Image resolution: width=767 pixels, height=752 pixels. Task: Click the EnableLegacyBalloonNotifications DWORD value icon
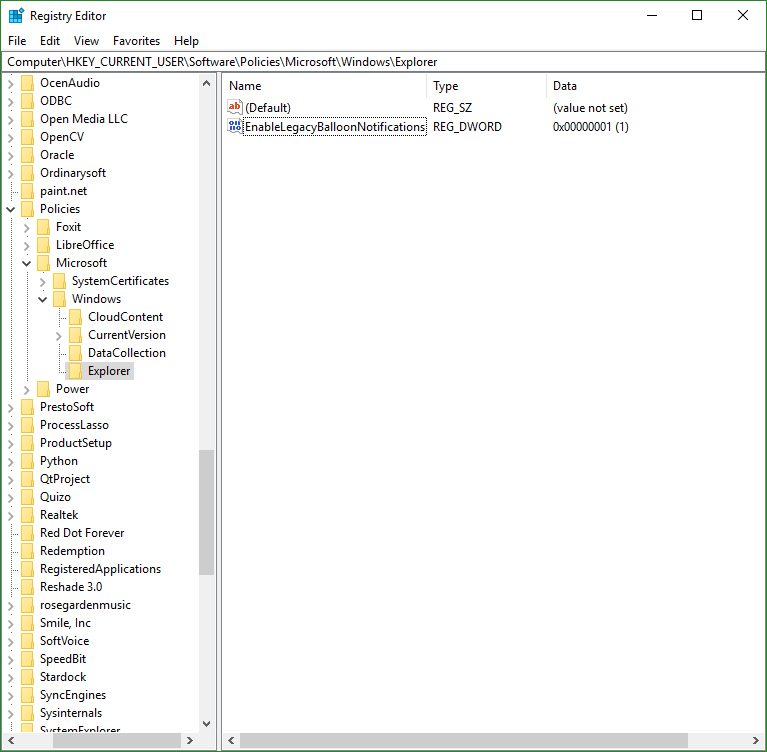[x=235, y=127]
